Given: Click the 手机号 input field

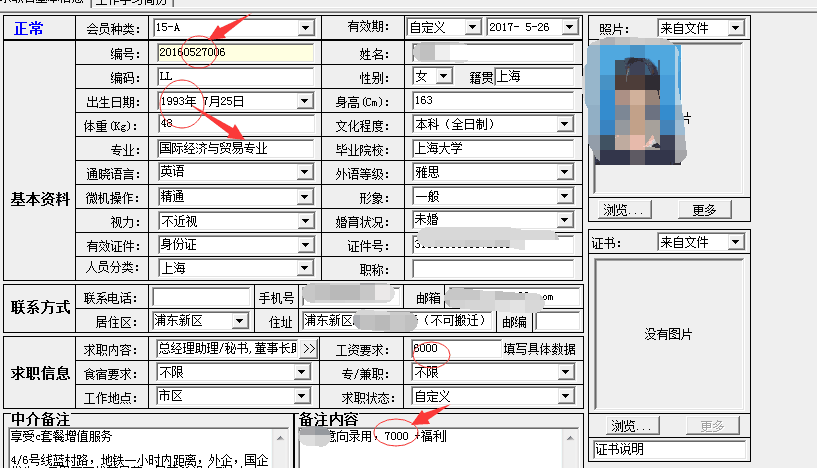Looking at the screenshot, I should tap(350, 295).
